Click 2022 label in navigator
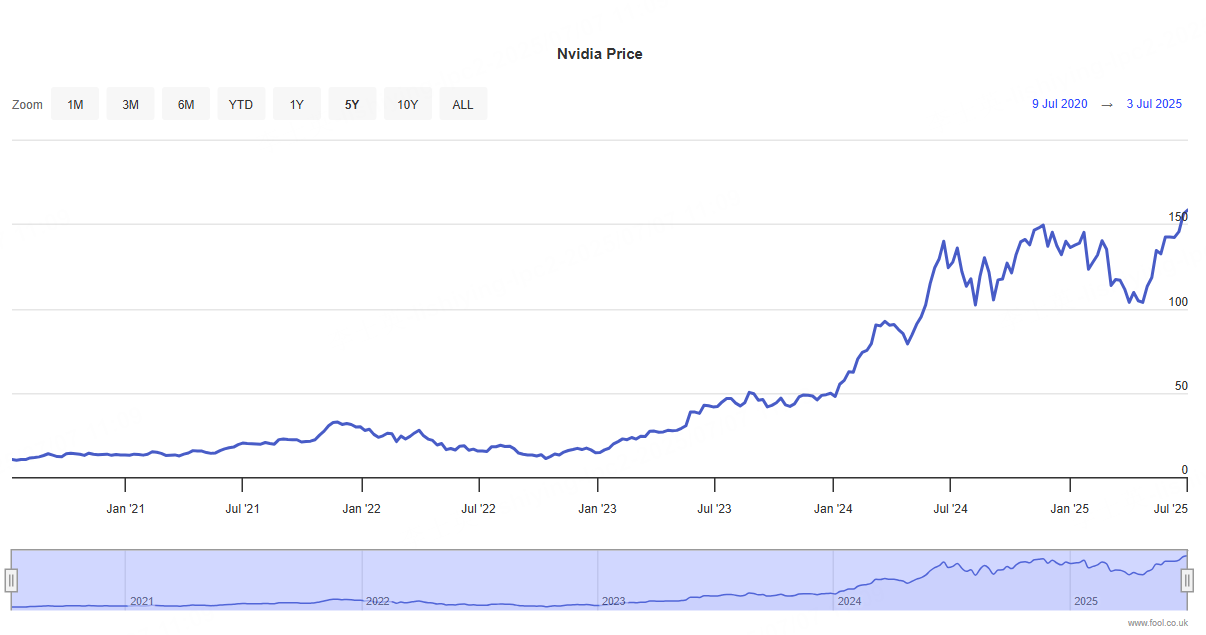 click(x=378, y=601)
